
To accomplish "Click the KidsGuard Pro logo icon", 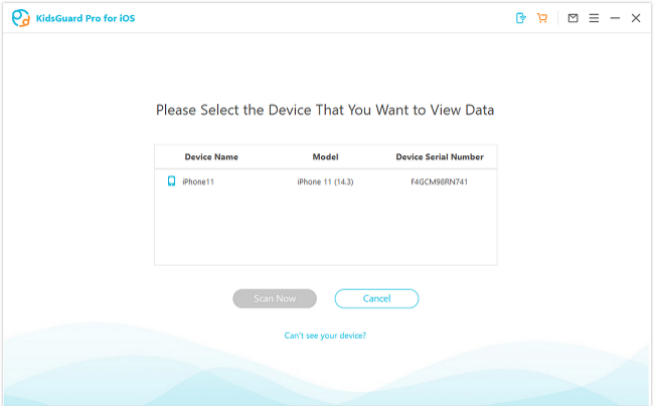I will [x=20, y=18].
